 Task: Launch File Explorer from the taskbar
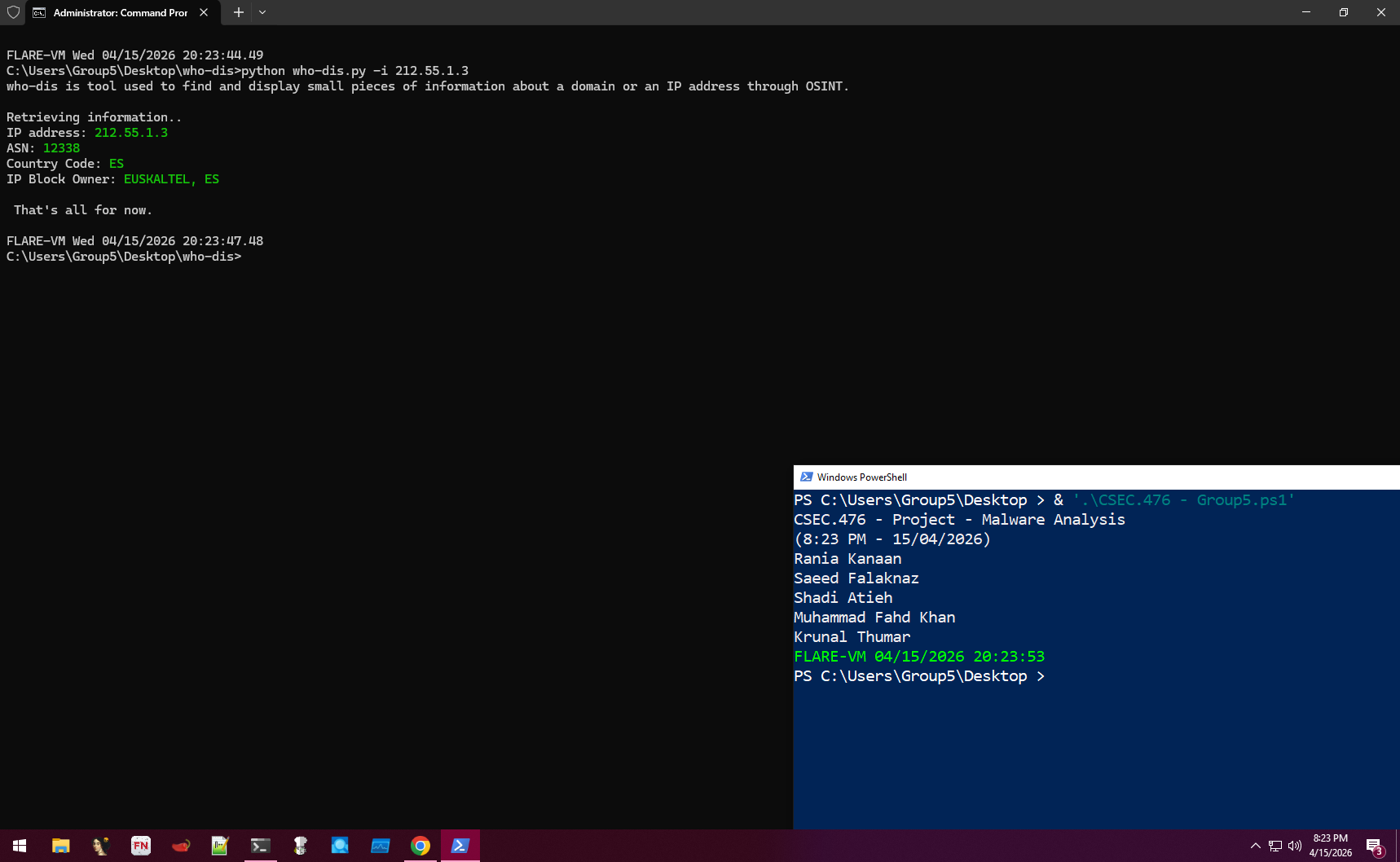(x=60, y=846)
